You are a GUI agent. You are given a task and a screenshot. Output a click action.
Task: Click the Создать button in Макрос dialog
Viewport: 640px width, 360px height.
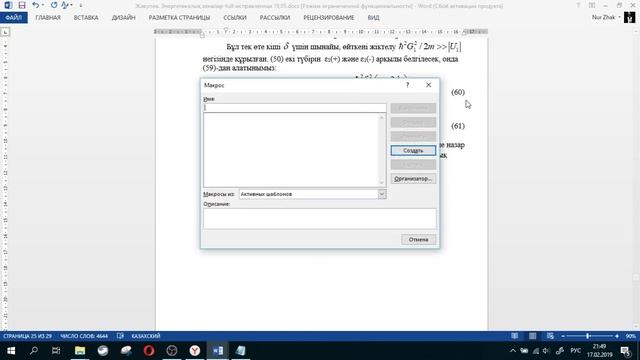pos(413,151)
